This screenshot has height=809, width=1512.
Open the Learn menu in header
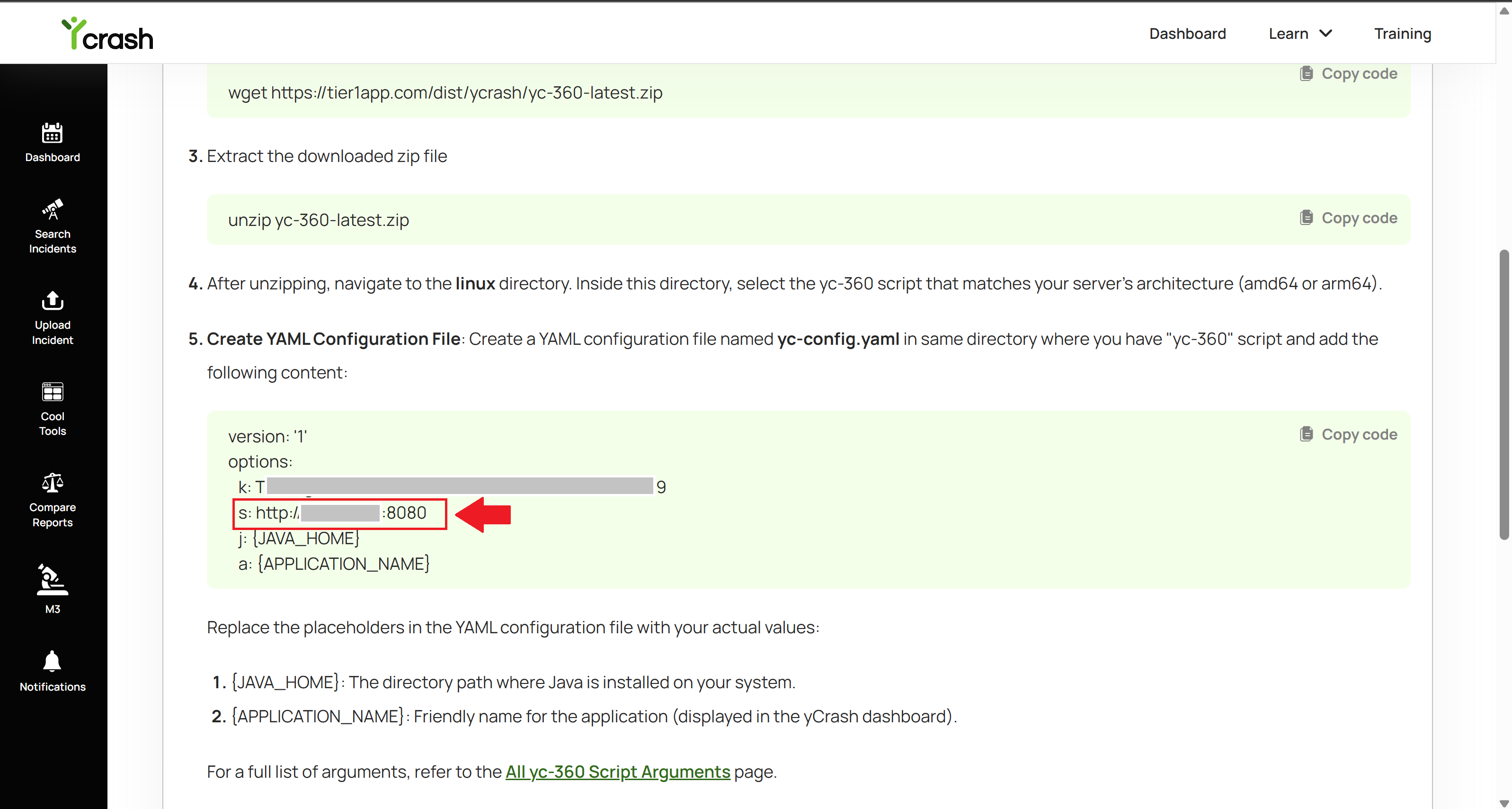(x=1289, y=34)
